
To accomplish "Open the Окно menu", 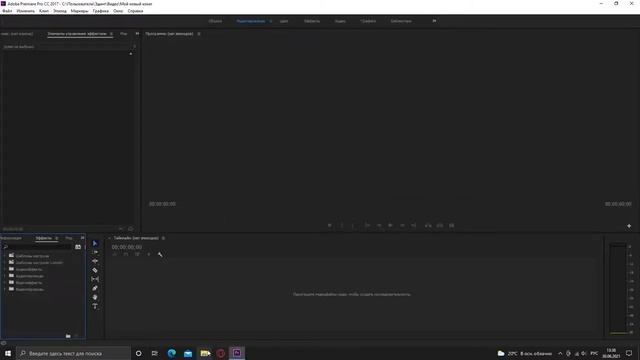I will pos(118,11).
